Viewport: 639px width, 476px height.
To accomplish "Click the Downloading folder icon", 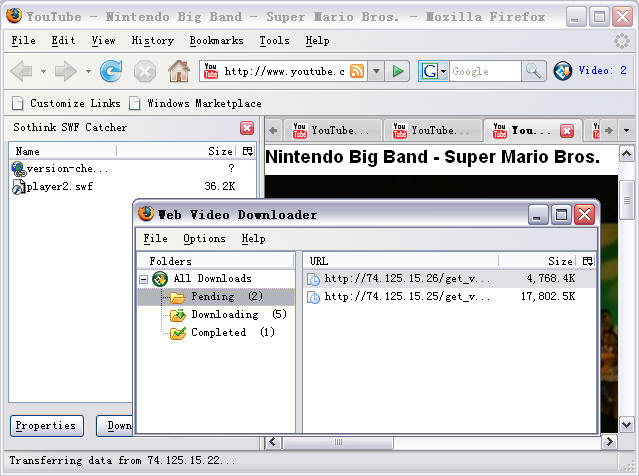I will (x=178, y=315).
